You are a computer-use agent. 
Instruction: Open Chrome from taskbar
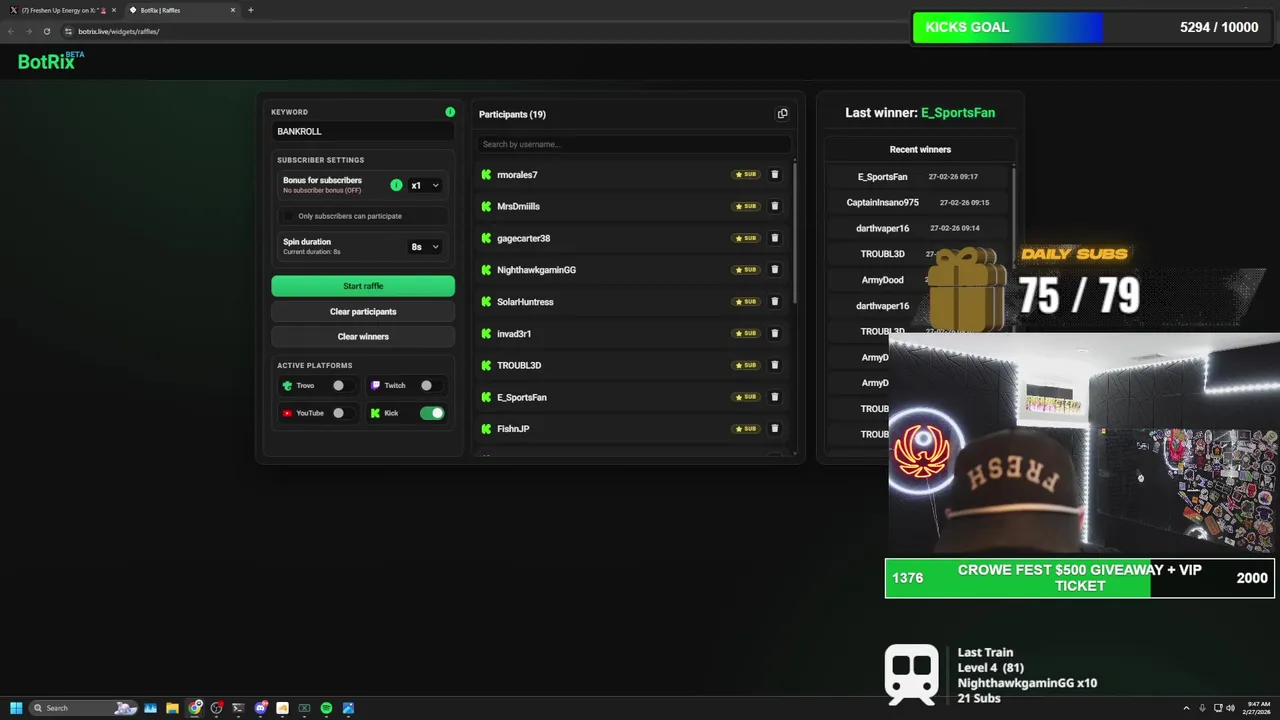click(194, 708)
